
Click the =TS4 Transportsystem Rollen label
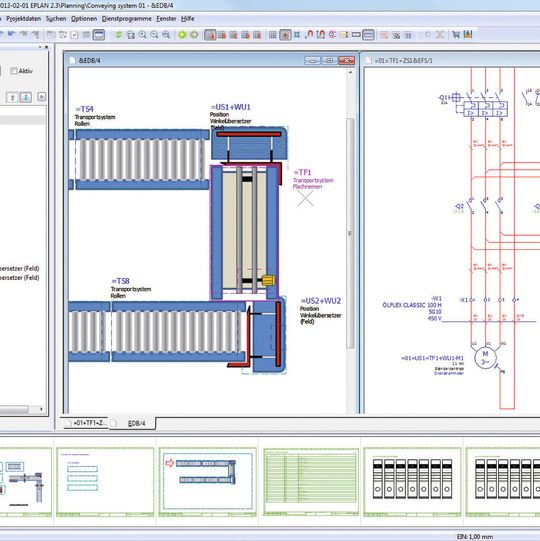click(95, 116)
